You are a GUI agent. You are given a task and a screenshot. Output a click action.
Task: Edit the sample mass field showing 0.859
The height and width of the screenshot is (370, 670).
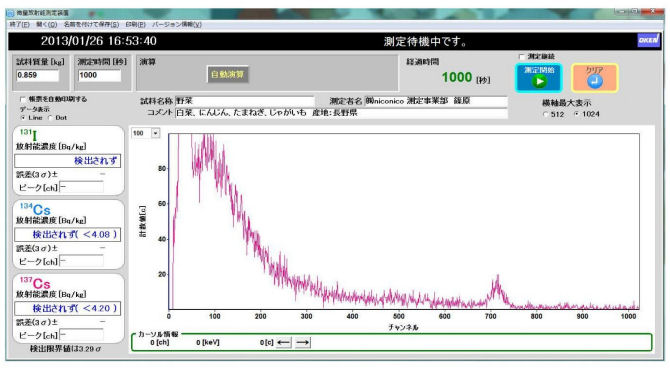[37, 75]
